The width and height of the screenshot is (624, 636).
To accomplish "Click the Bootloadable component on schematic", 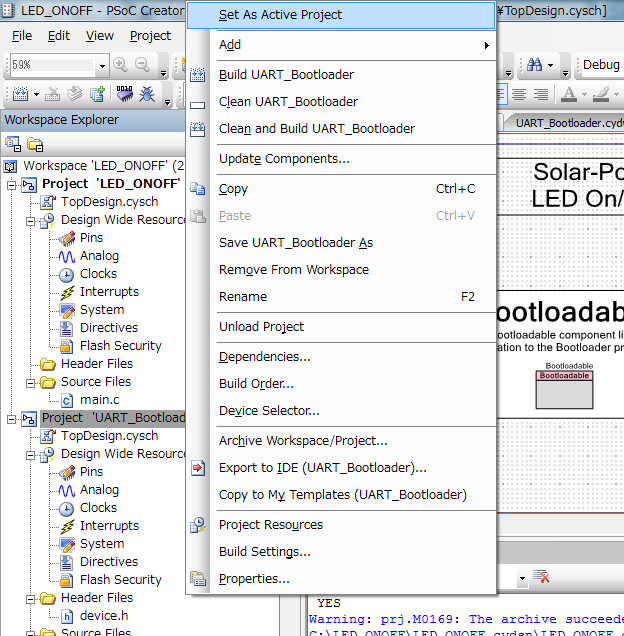I will (x=564, y=389).
